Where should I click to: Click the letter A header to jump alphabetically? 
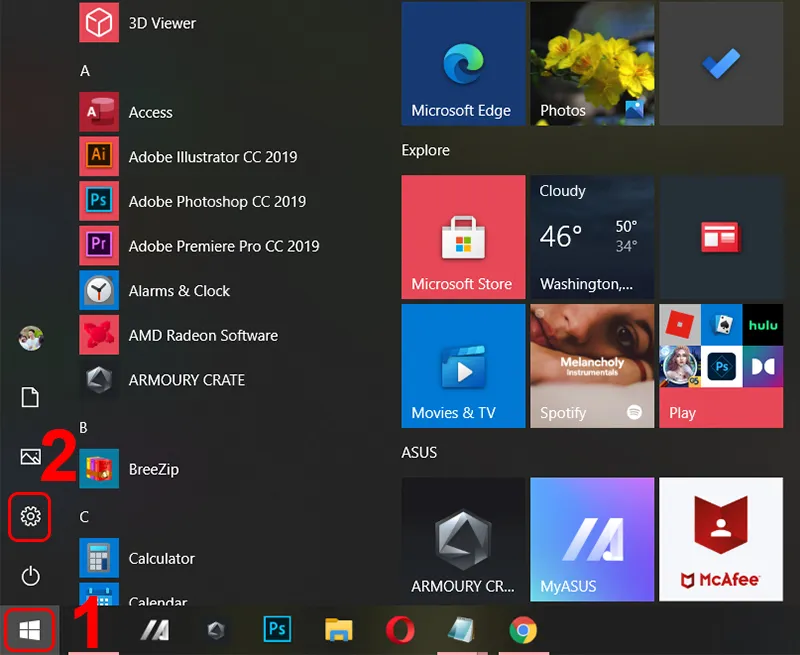(86, 70)
